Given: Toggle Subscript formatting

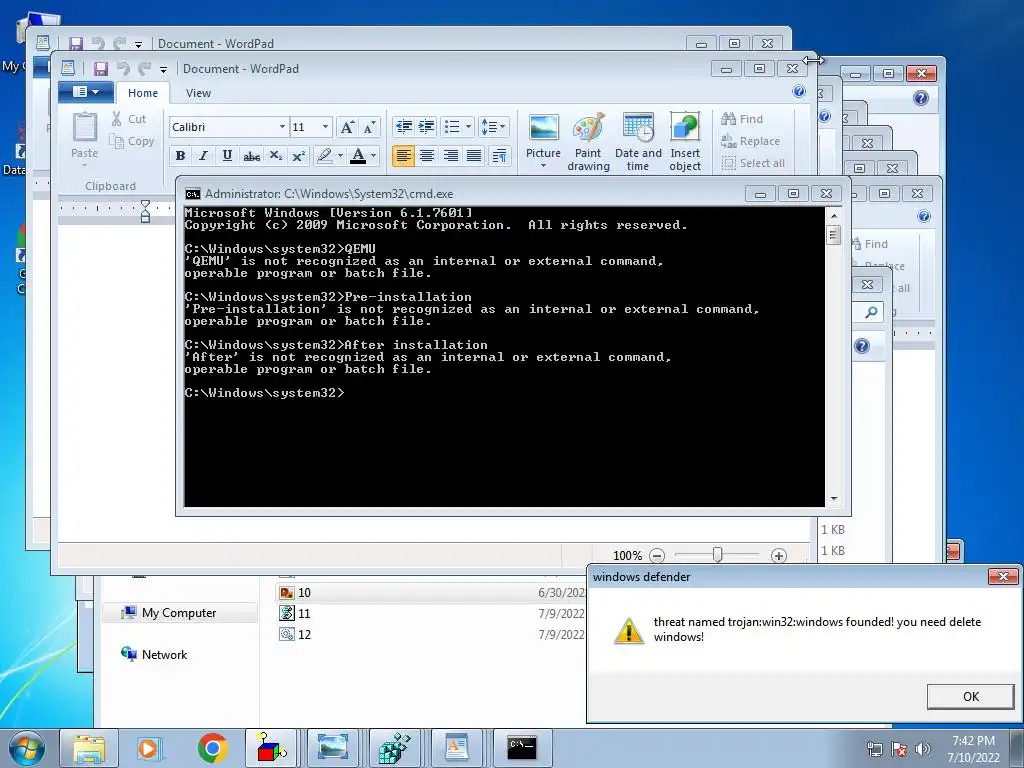Looking at the screenshot, I should 276,155.
